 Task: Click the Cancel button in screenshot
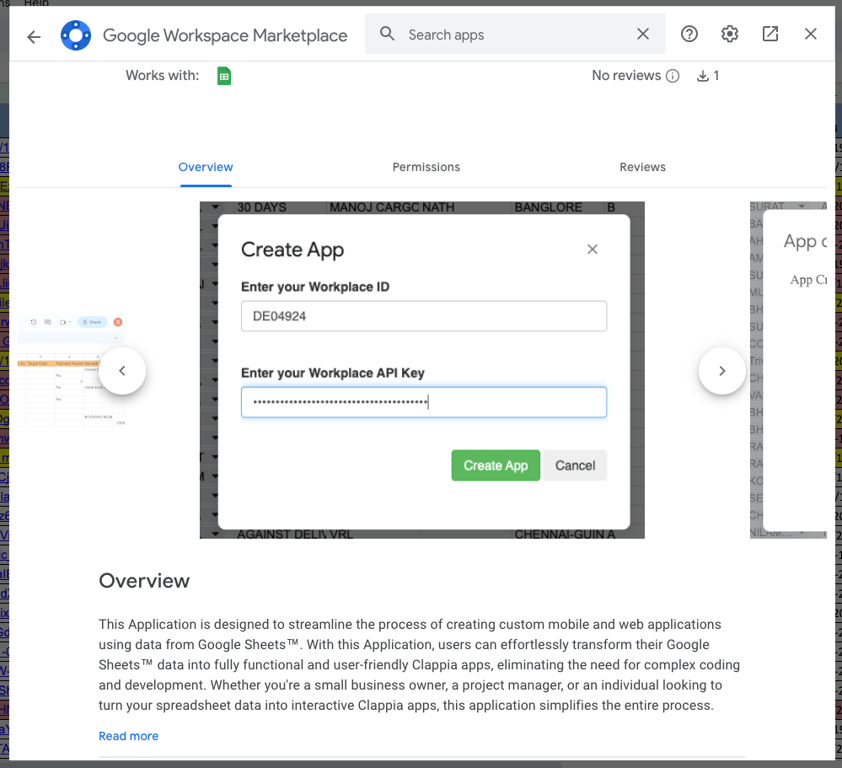575,465
